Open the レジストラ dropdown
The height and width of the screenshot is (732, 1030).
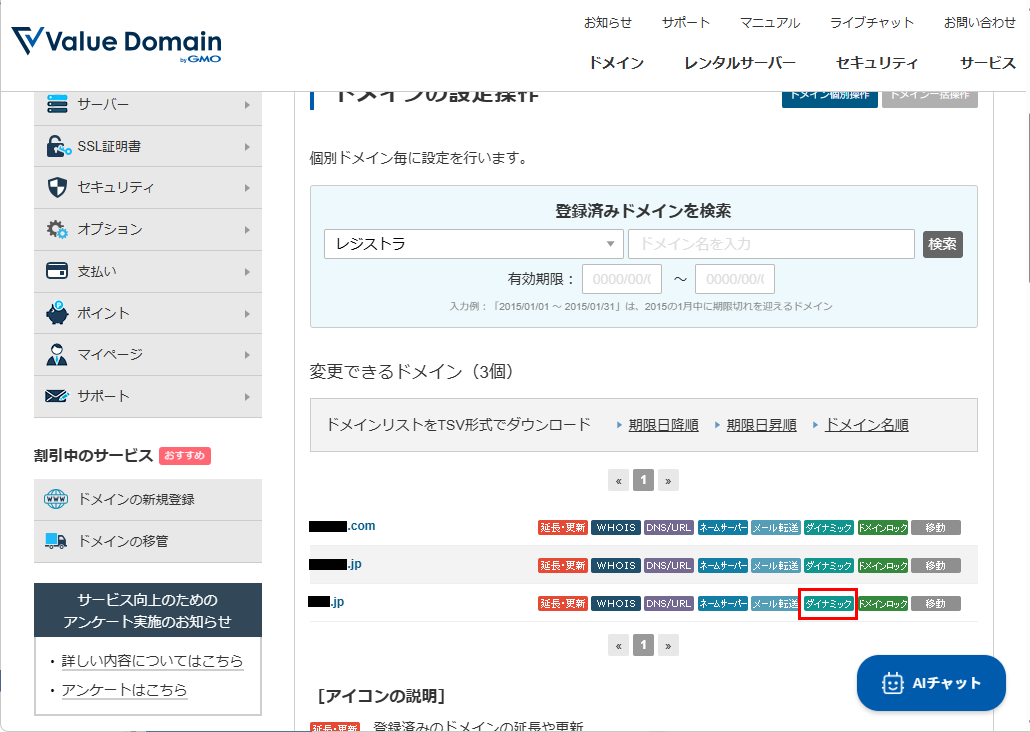pyautogui.click(x=472, y=244)
